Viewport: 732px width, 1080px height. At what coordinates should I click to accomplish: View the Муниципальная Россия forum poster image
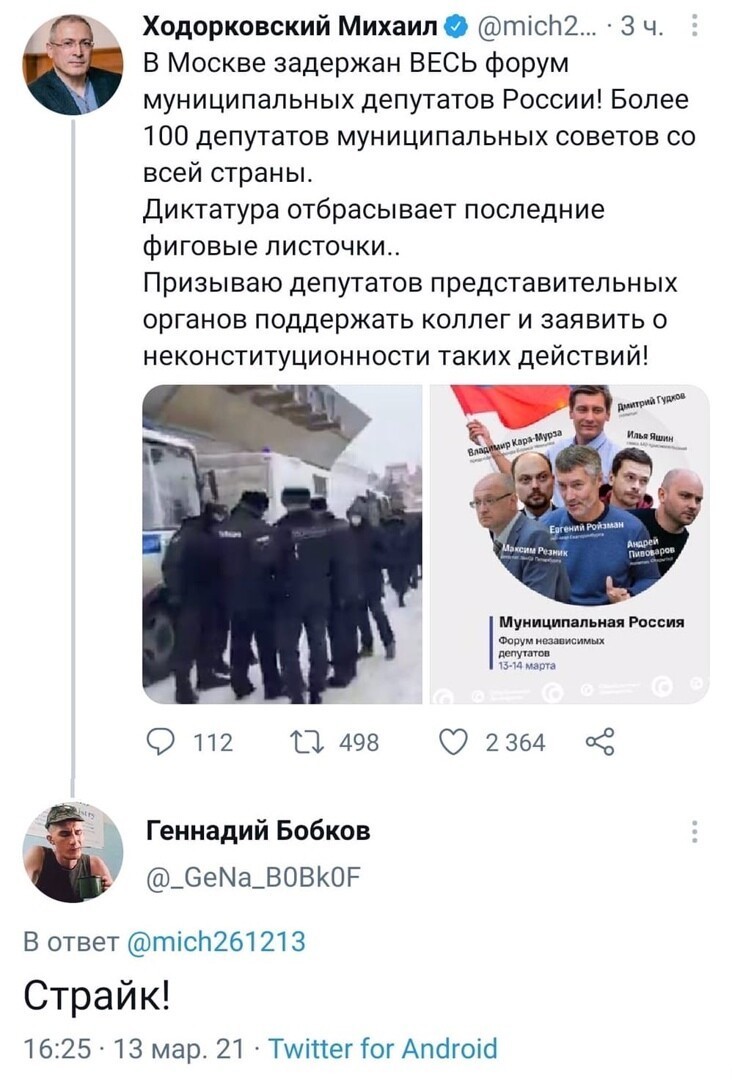(x=570, y=544)
